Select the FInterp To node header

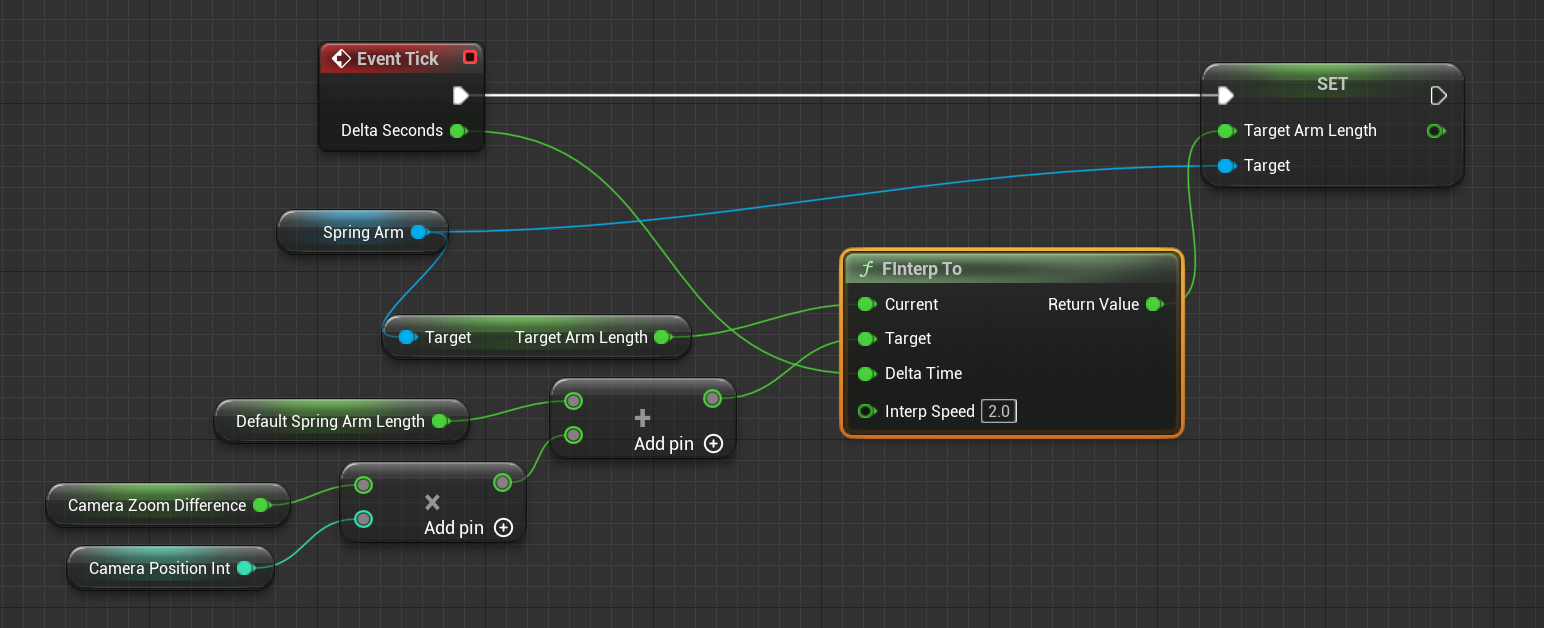1012,268
